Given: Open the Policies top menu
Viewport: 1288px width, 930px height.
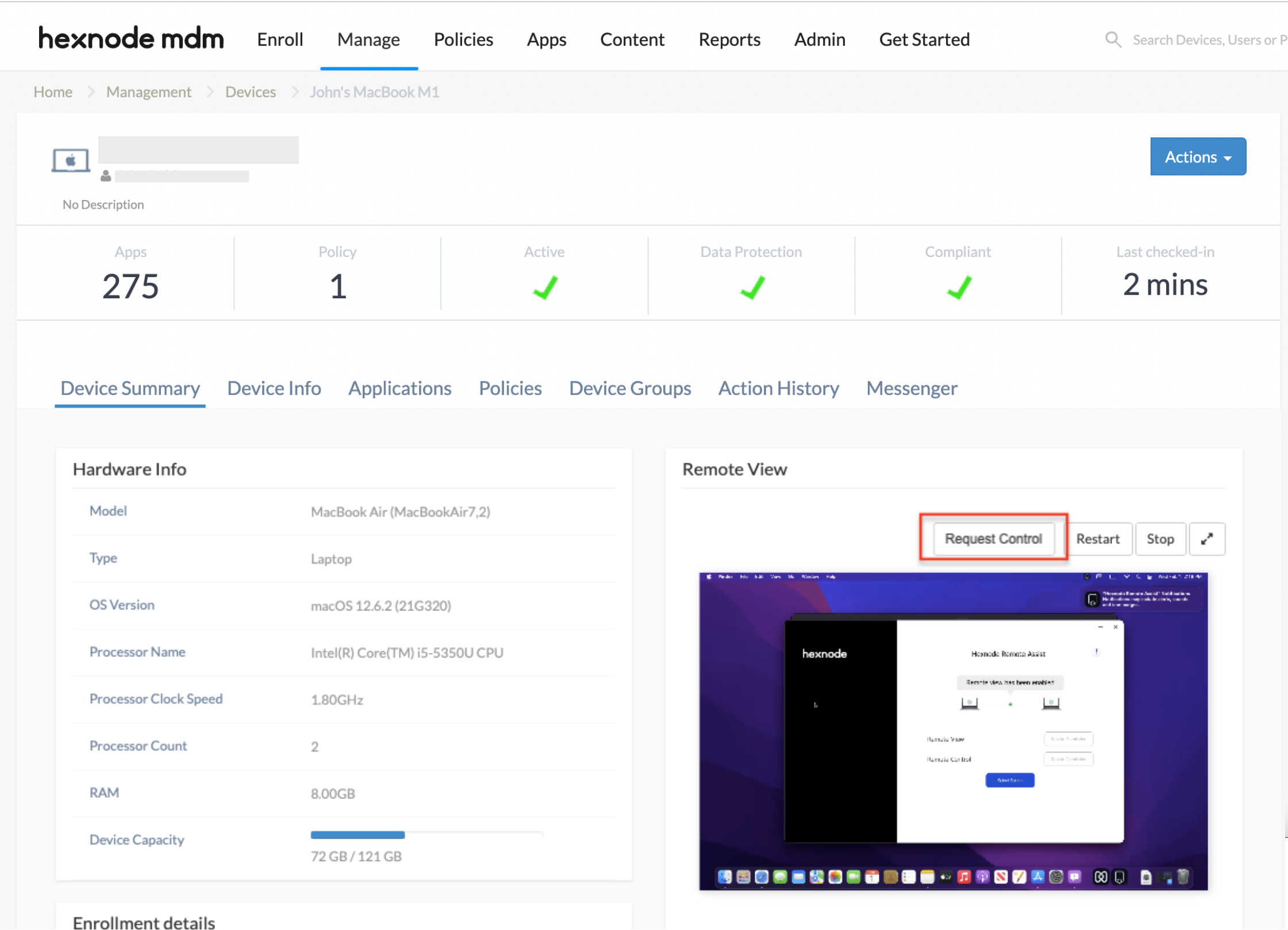Looking at the screenshot, I should click(463, 39).
